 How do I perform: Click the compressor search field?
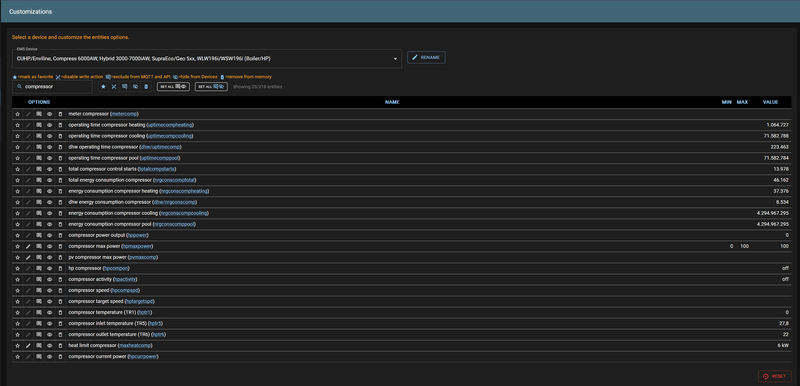(x=53, y=87)
